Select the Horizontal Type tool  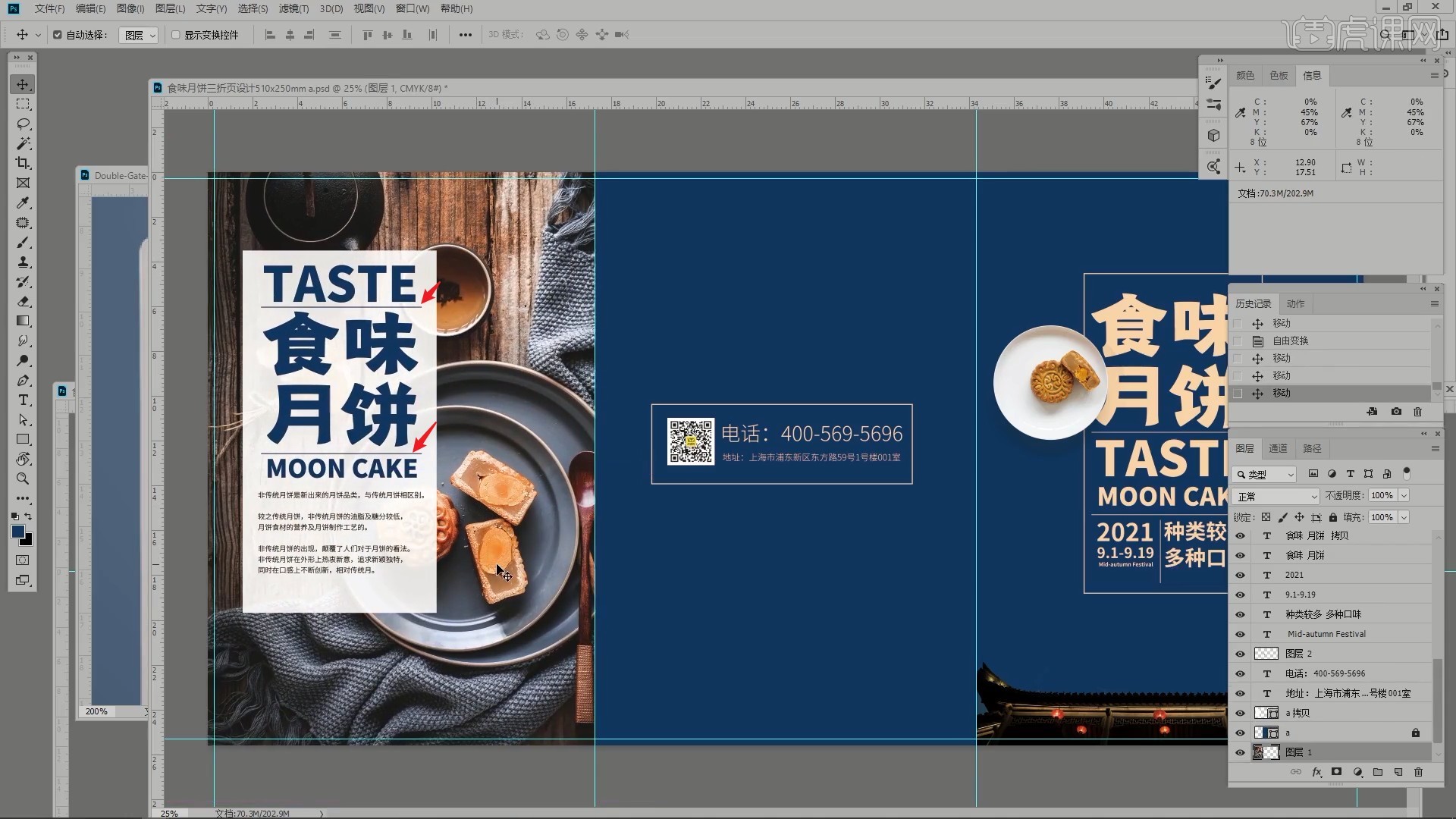pos(23,400)
